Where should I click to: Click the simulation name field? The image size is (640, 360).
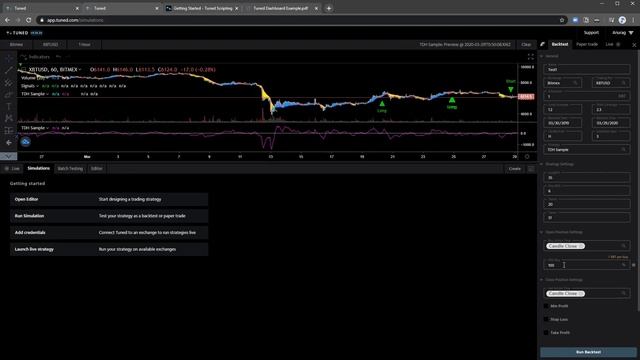(x=587, y=69)
